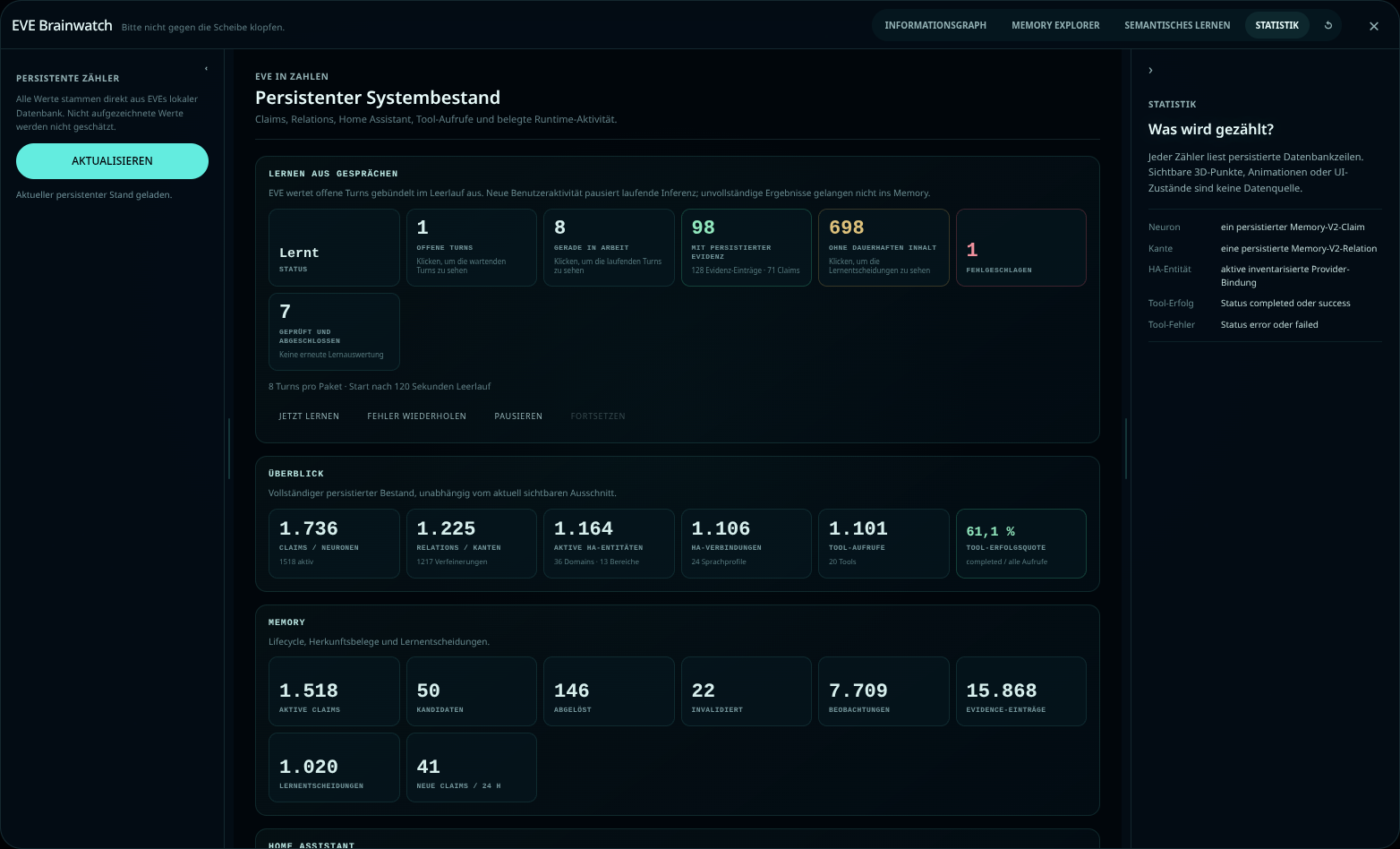Click the EVE Brainwatch title

(62, 26)
